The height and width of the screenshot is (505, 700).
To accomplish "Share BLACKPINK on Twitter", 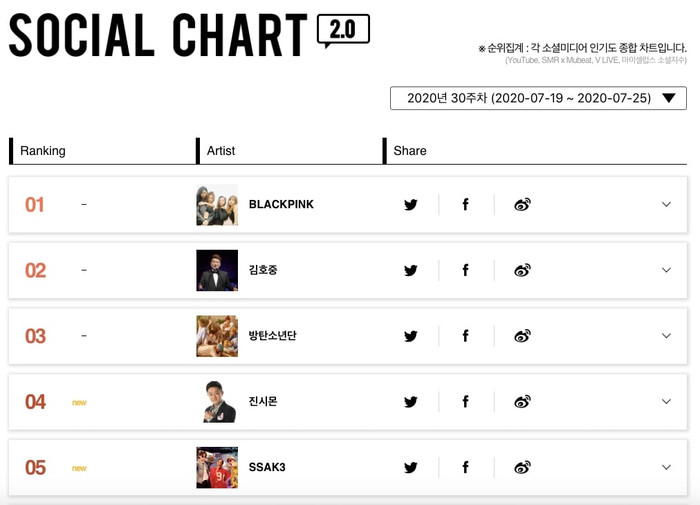I will click(410, 205).
